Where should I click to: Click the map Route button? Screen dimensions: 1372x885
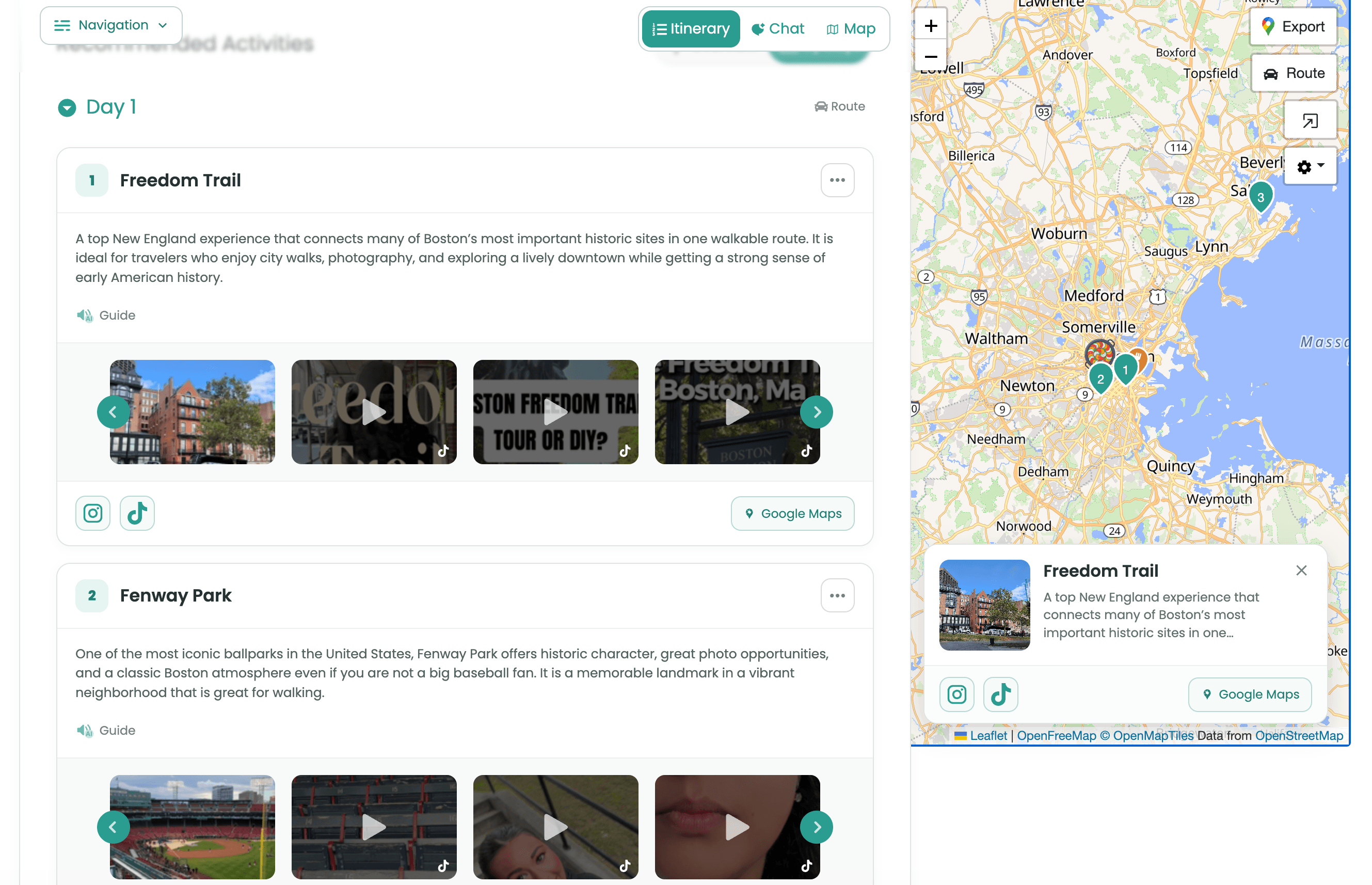[1294, 73]
